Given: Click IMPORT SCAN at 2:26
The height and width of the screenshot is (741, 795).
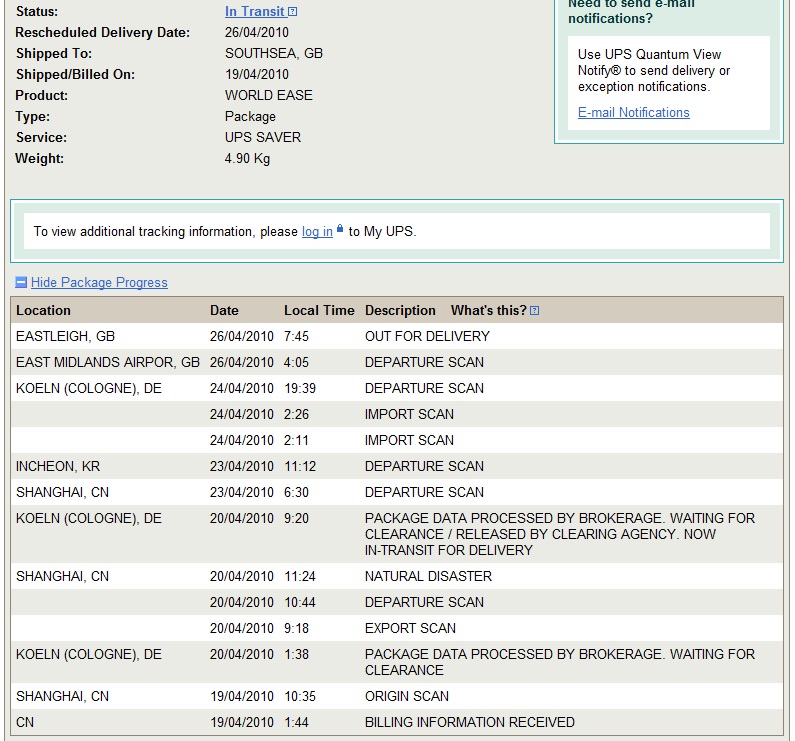Looking at the screenshot, I should click(409, 414).
